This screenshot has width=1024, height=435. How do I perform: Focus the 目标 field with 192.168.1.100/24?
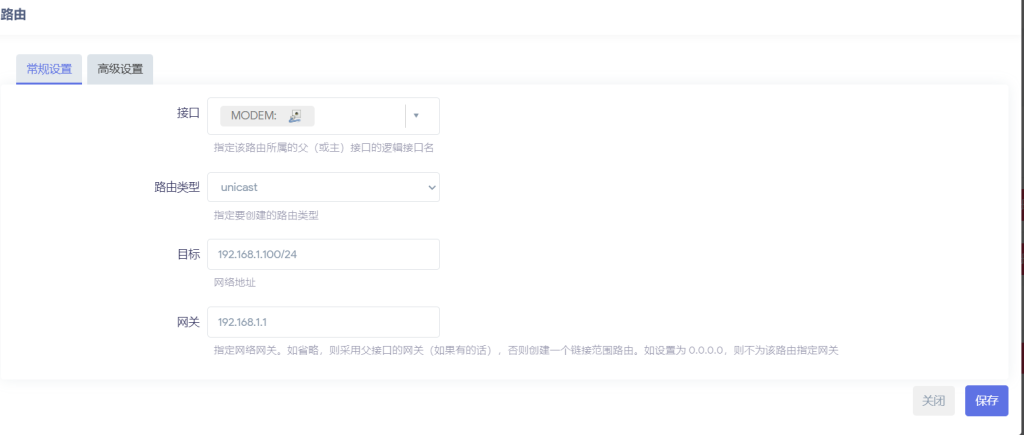click(323, 254)
